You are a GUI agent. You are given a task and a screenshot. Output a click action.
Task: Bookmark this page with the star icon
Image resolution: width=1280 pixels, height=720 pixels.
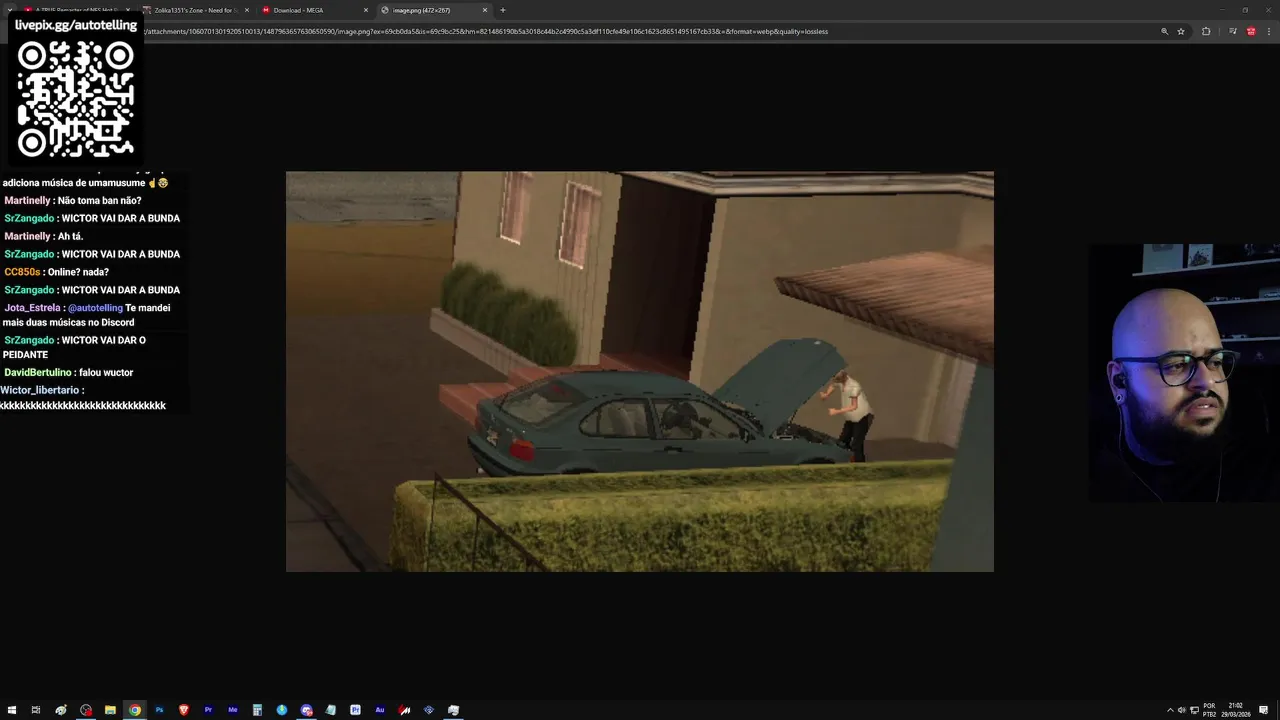(1181, 31)
